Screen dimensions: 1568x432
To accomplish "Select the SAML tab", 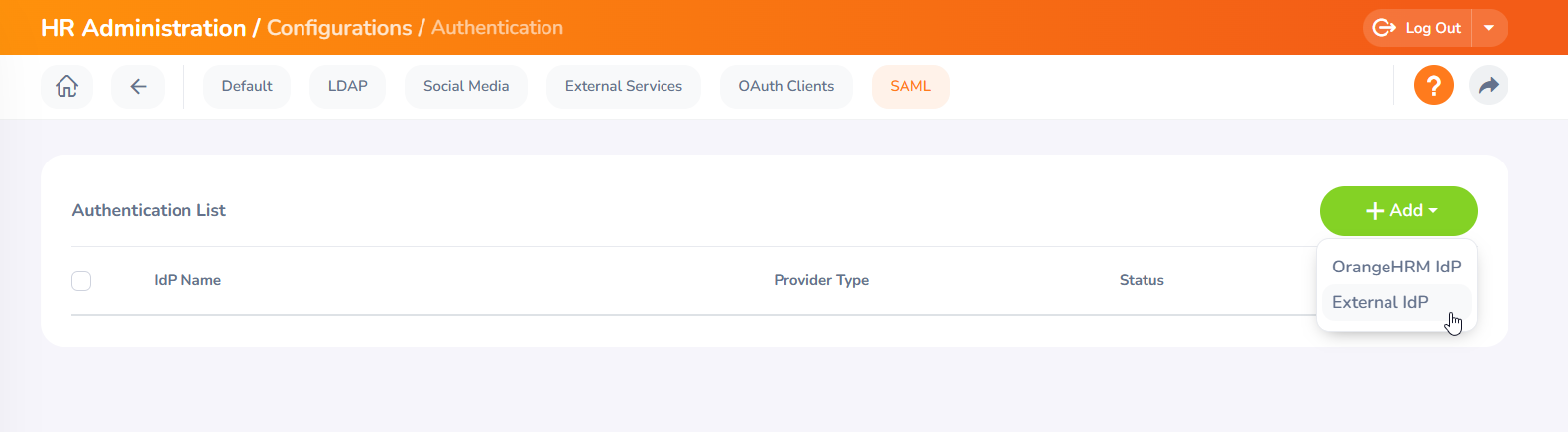I will 909,87.
